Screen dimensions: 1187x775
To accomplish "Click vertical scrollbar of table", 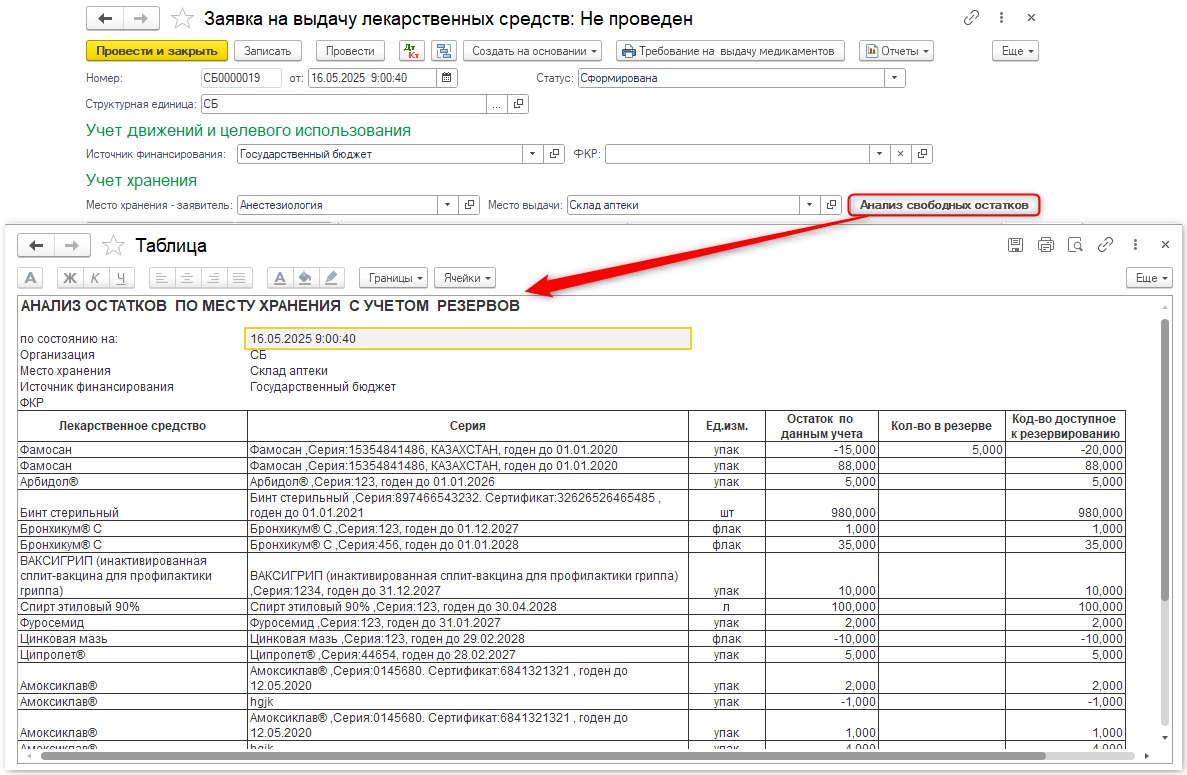I will point(1165,460).
